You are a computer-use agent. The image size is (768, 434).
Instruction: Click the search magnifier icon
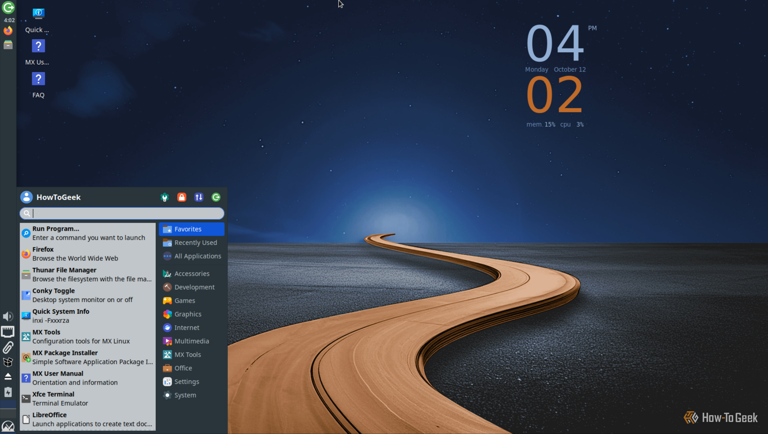point(27,213)
